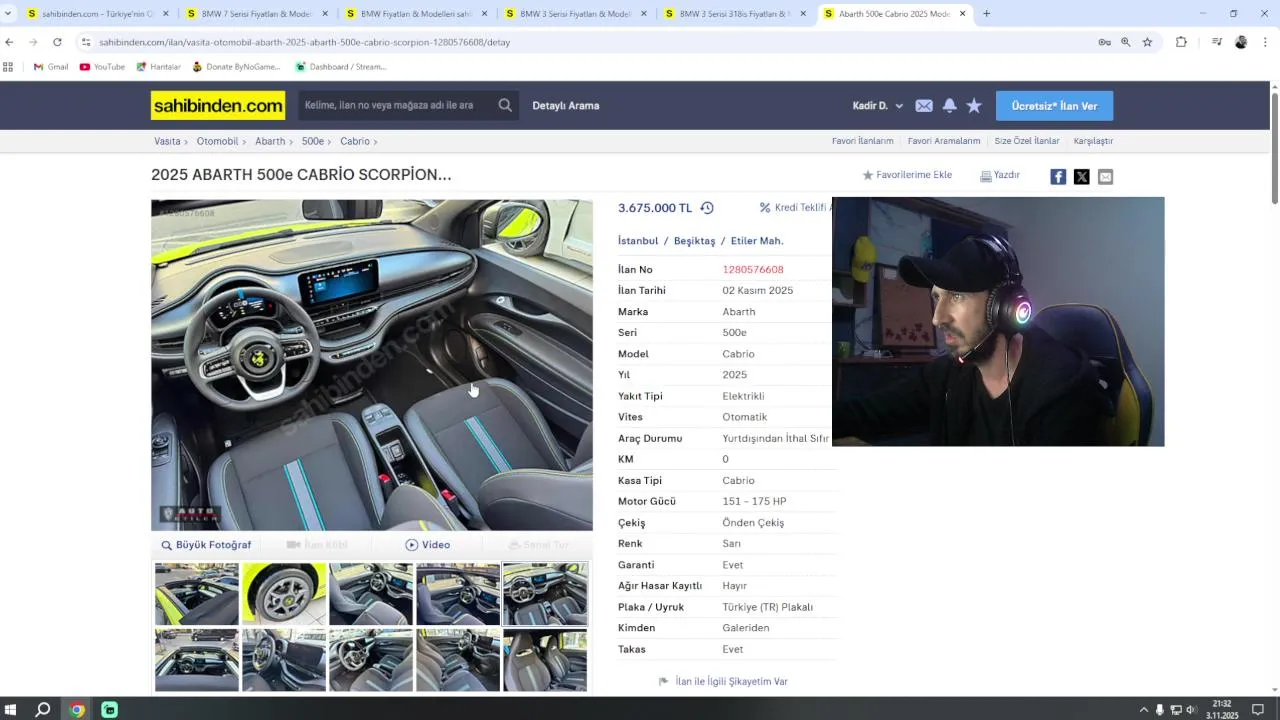1280x720 pixels.
Task: Click İstanbul location link
Action: click(x=638, y=241)
